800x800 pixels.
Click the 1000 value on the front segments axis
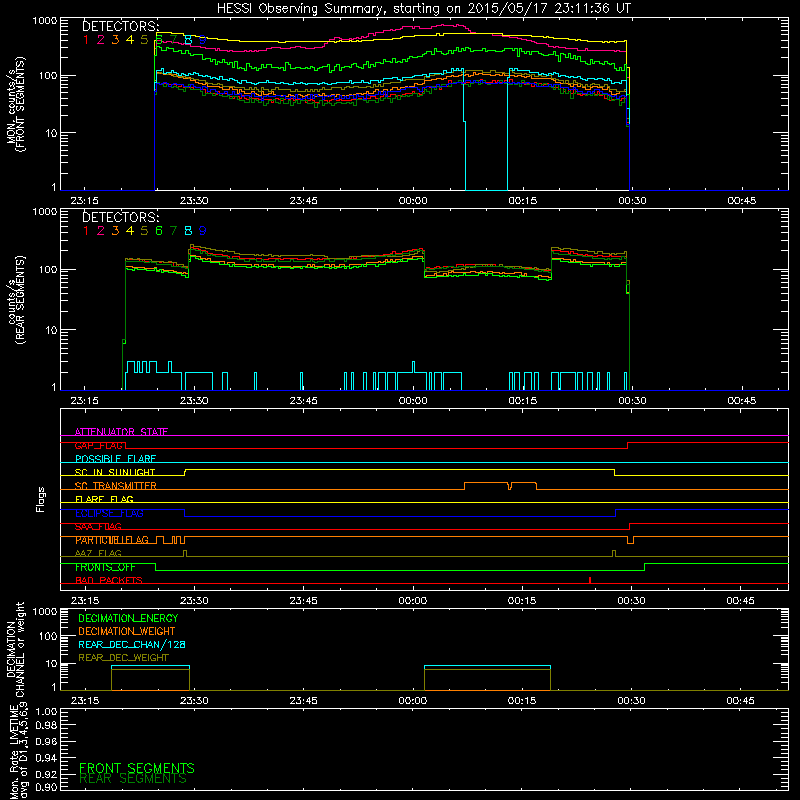tap(45, 21)
